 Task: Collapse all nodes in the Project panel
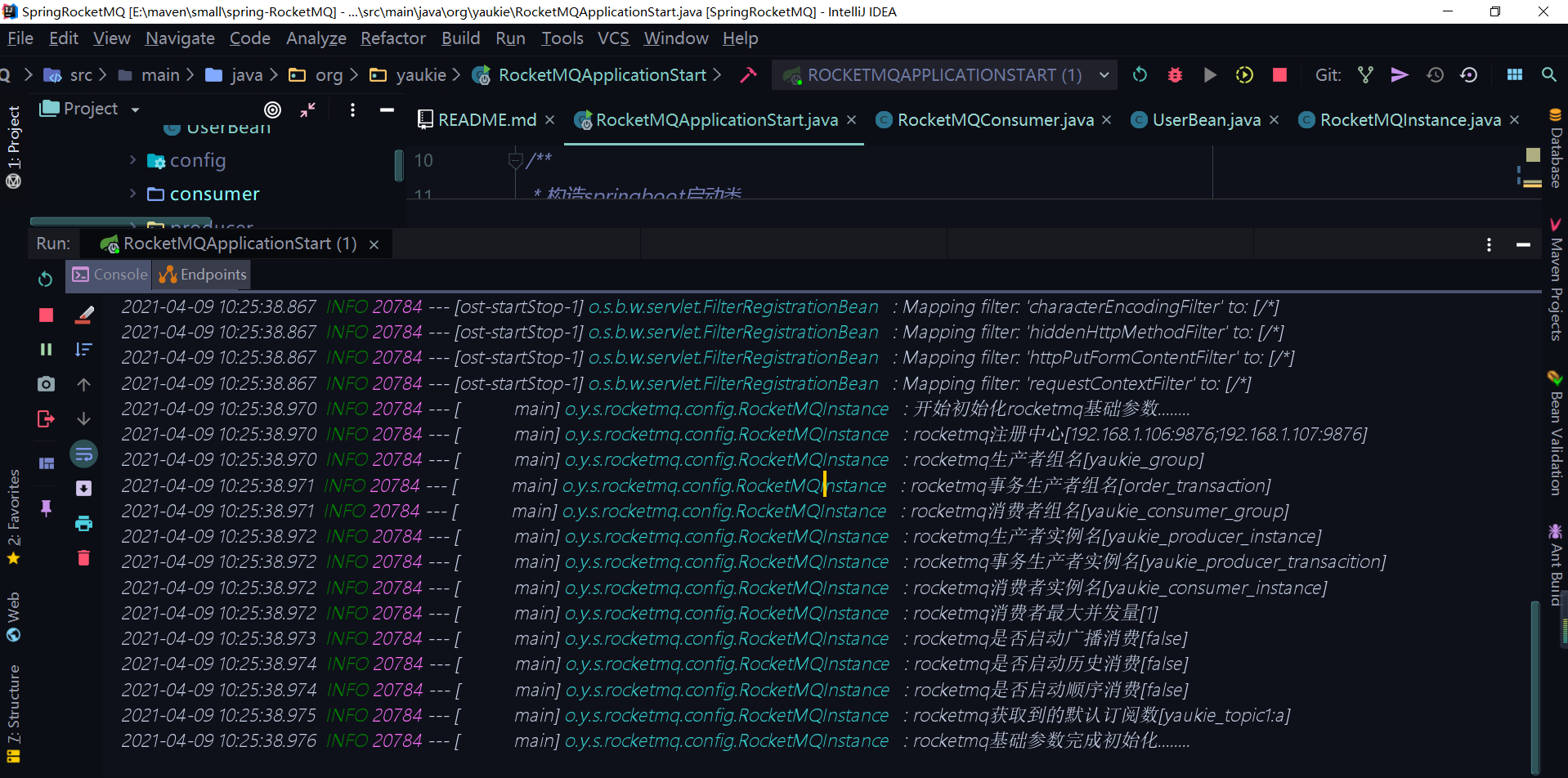pos(307,110)
